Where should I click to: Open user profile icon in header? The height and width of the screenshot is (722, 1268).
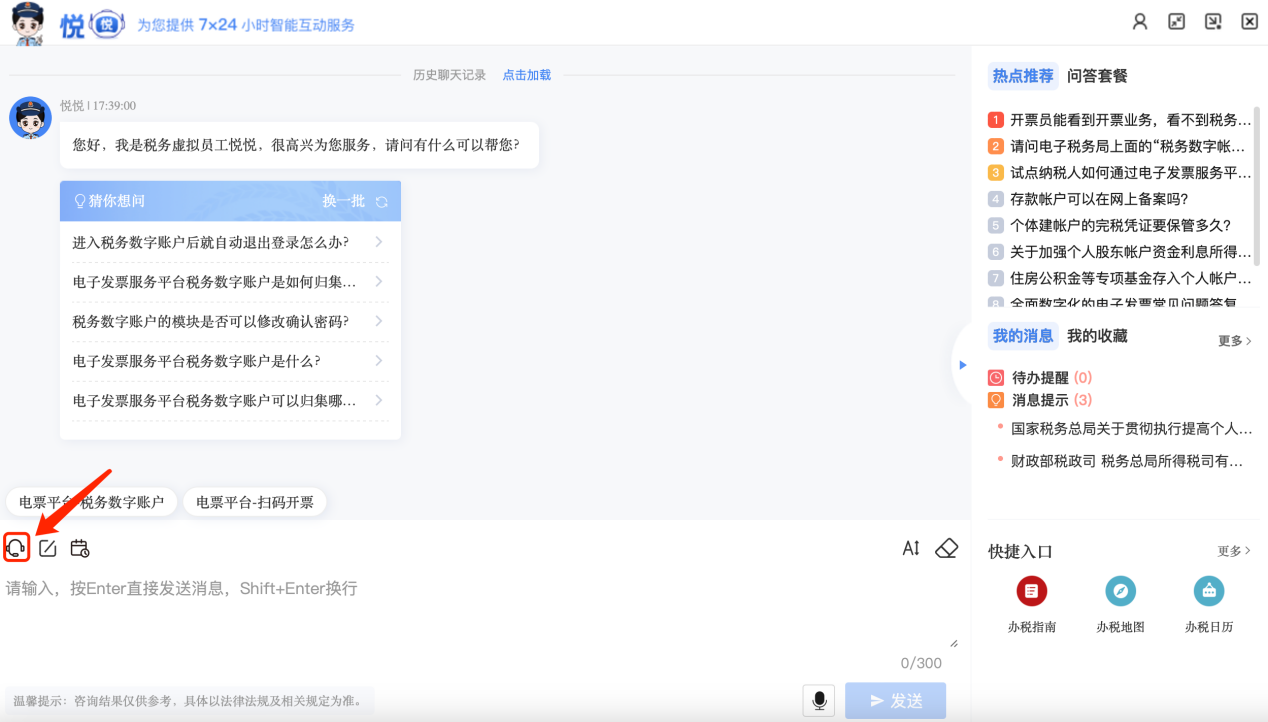pos(1140,21)
